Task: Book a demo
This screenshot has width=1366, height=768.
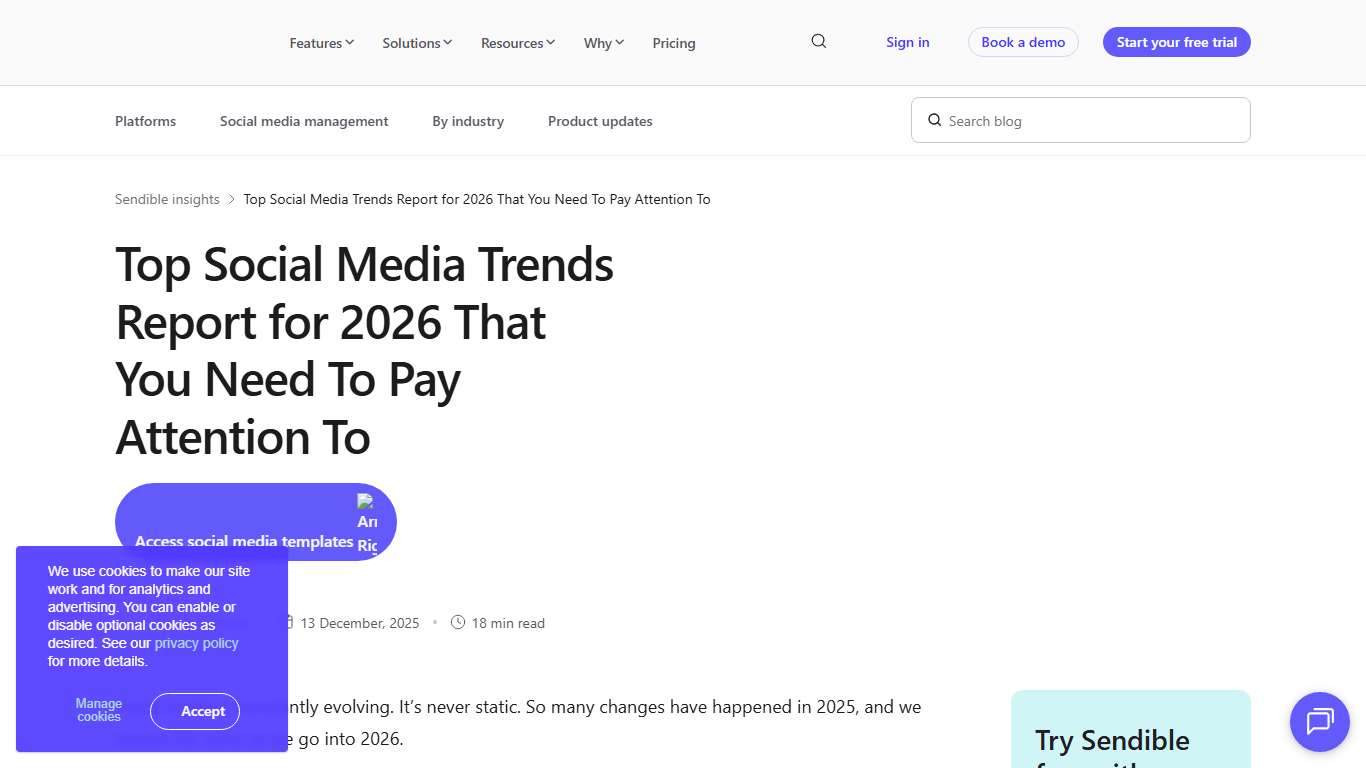Action: pos(1023,42)
